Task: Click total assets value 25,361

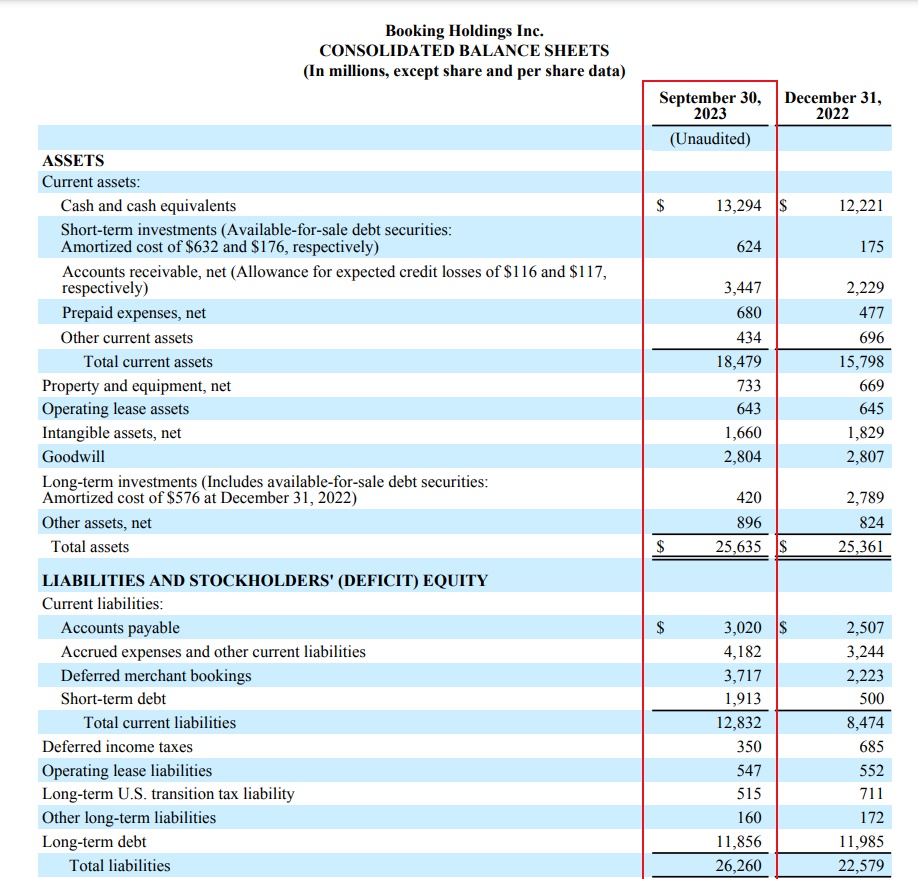Action: 861,547
